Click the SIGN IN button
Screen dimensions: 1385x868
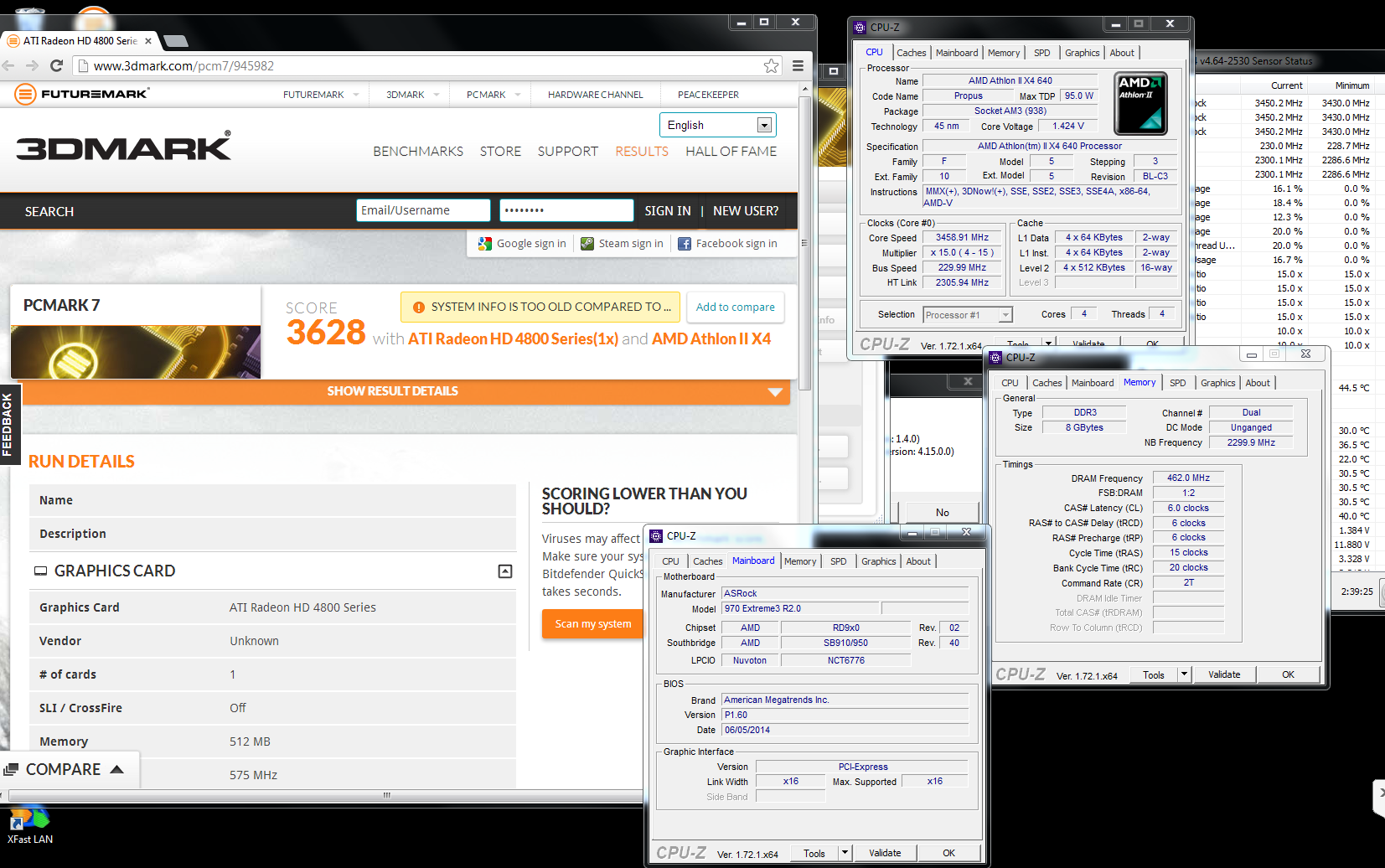[x=668, y=211]
